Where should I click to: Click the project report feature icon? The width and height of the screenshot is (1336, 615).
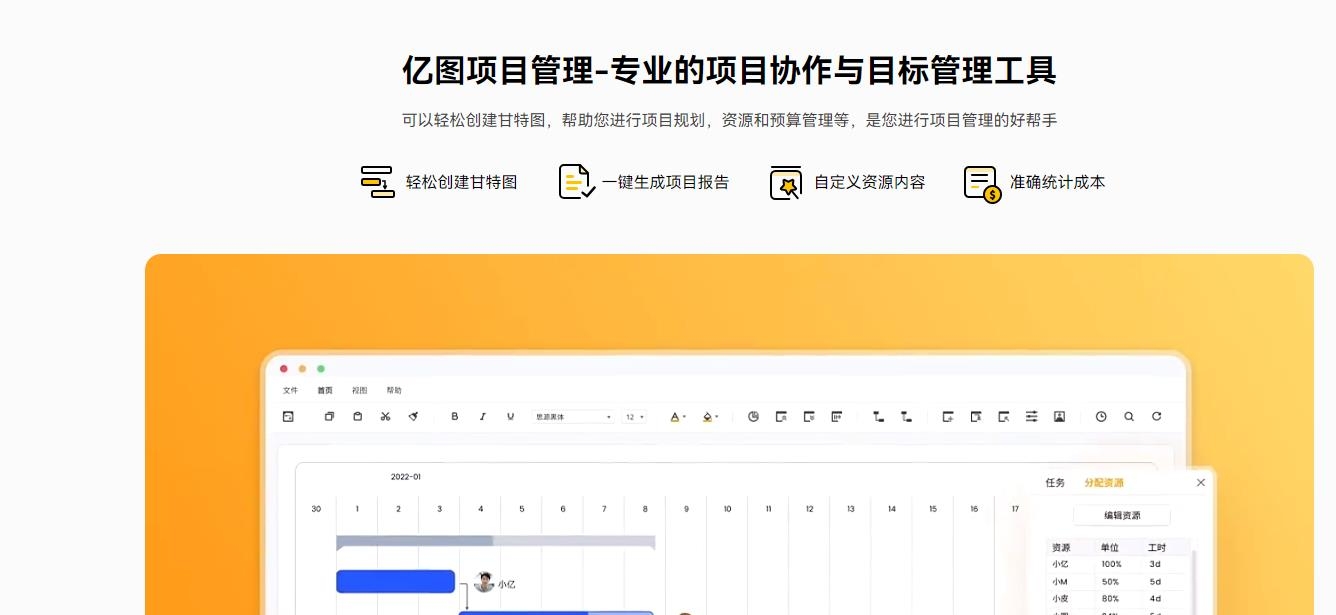[x=576, y=182]
